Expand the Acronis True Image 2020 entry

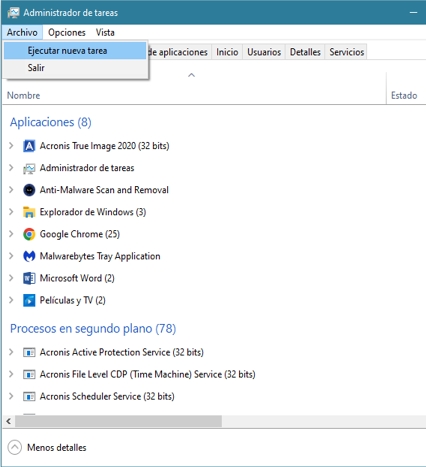pos(11,146)
